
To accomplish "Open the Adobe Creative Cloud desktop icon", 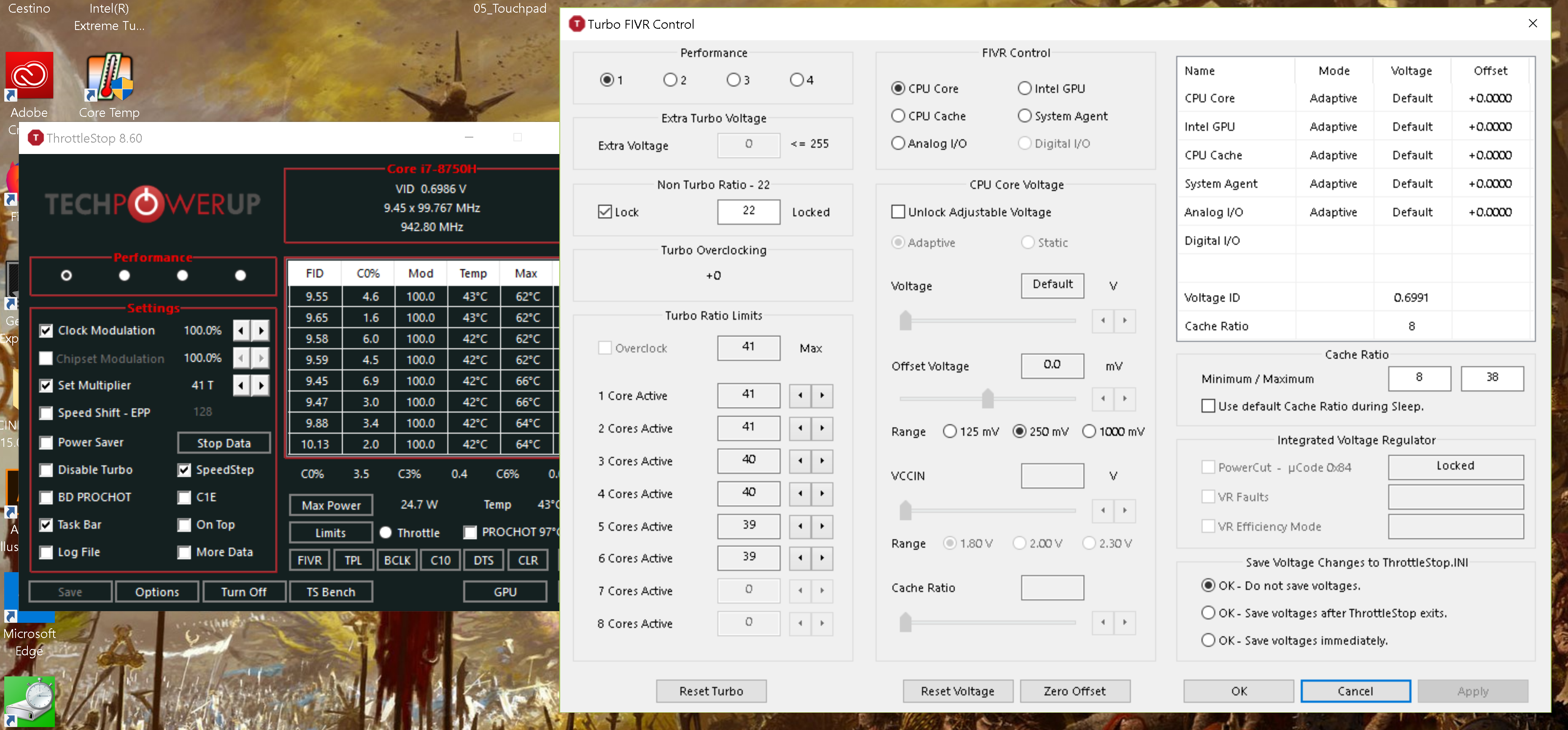I will pos(29,77).
